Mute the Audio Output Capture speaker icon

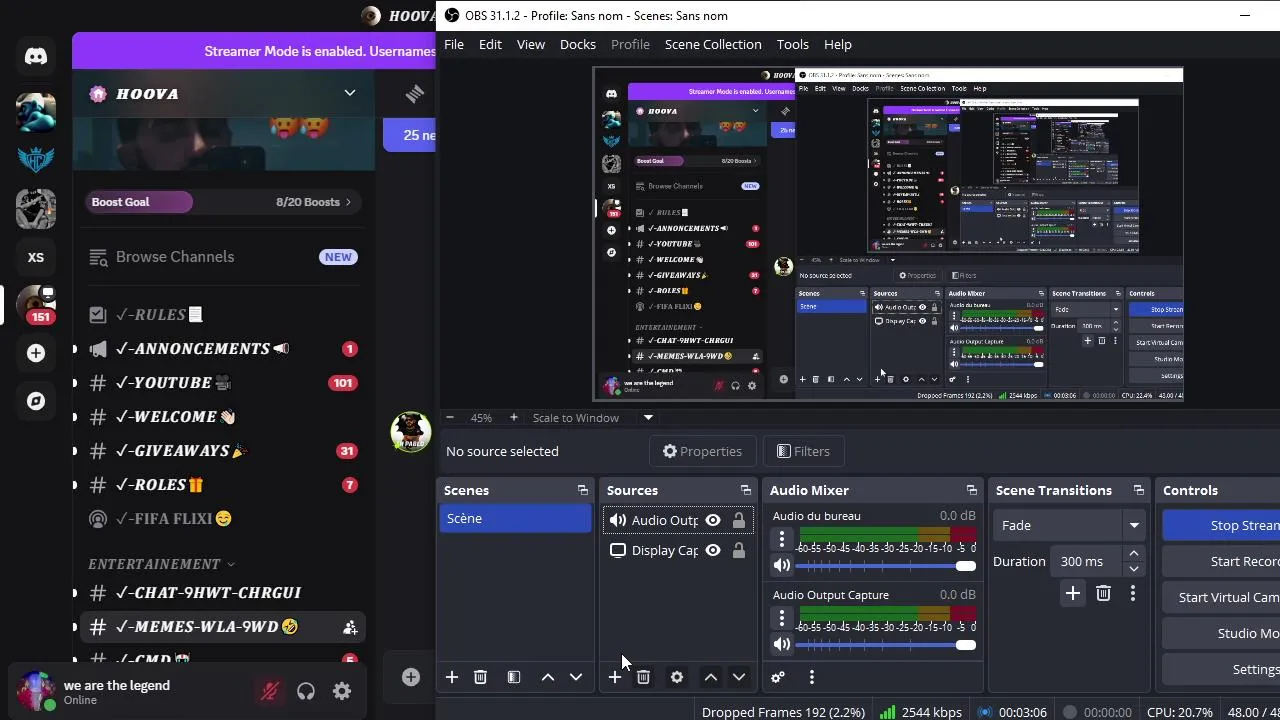click(x=782, y=644)
